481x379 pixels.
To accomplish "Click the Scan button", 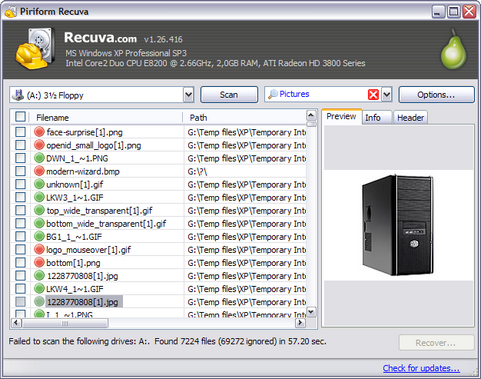I will coord(229,95).
